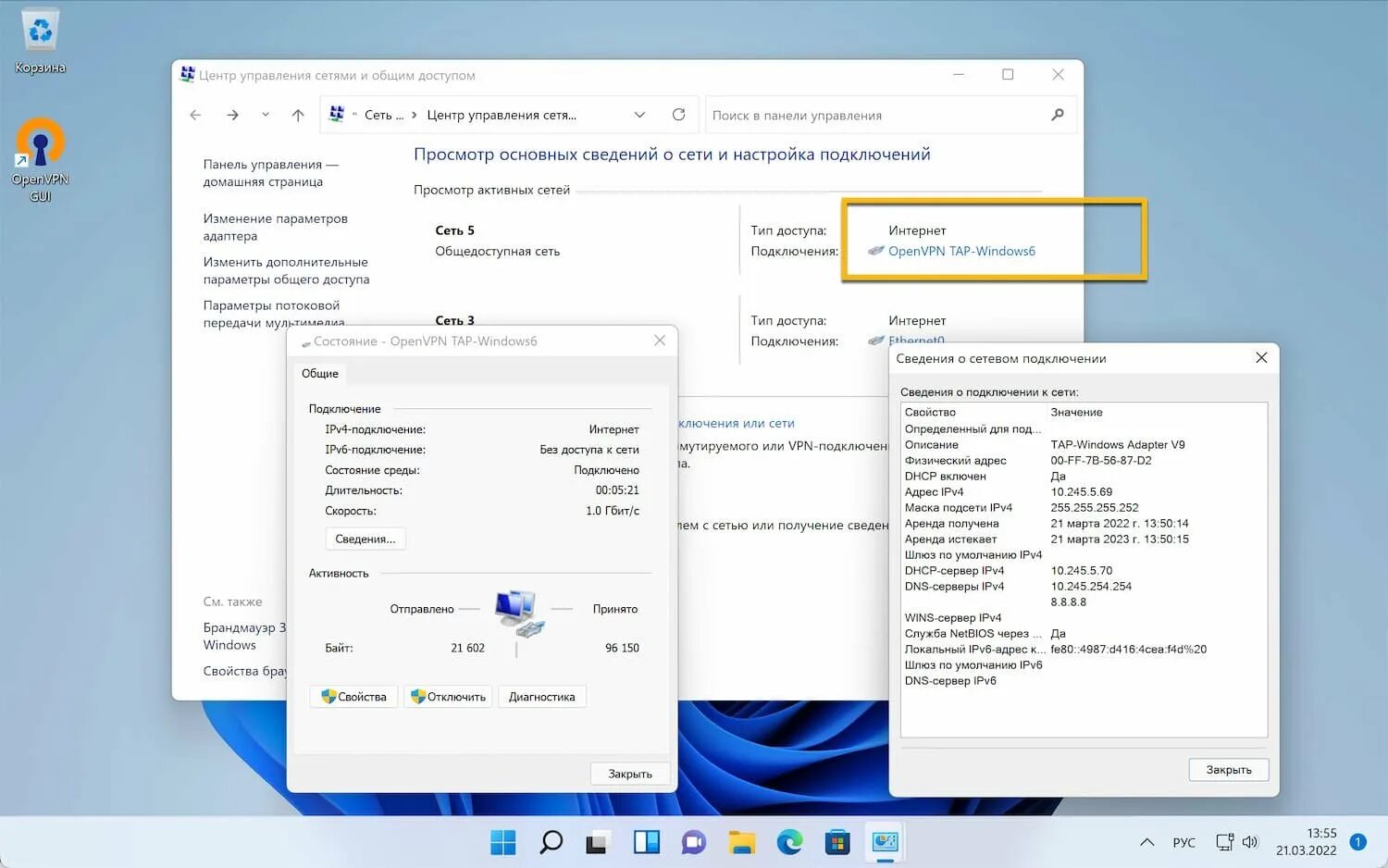Open the Recycle Bin desktop icon
1388x868 pixels.
click(40, 42)
